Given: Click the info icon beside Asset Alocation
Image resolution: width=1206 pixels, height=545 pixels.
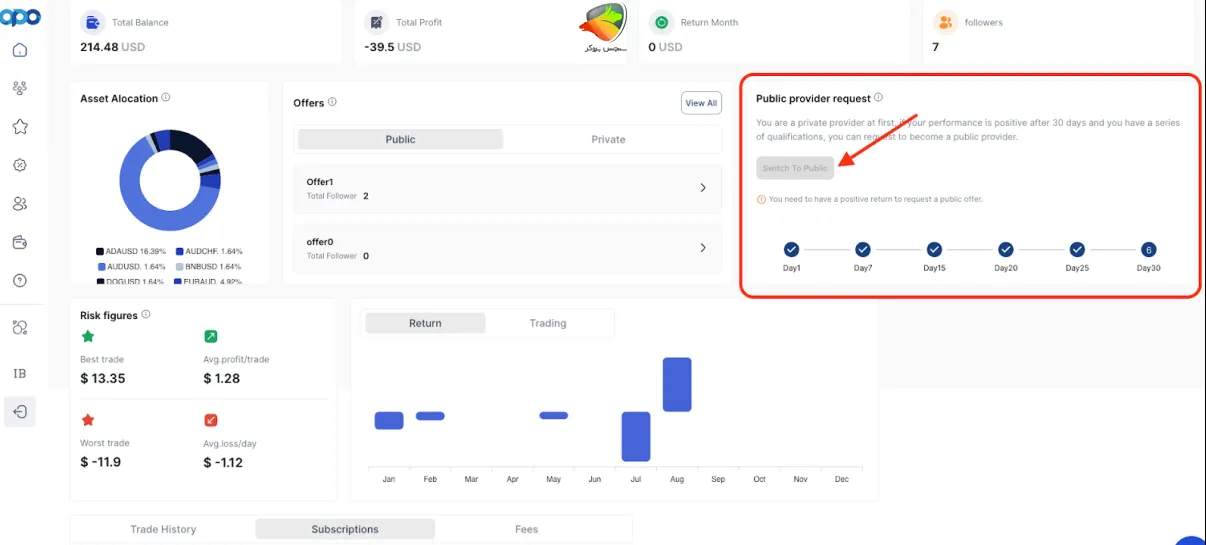Looking at the screenshot, I should coord(166,98).
